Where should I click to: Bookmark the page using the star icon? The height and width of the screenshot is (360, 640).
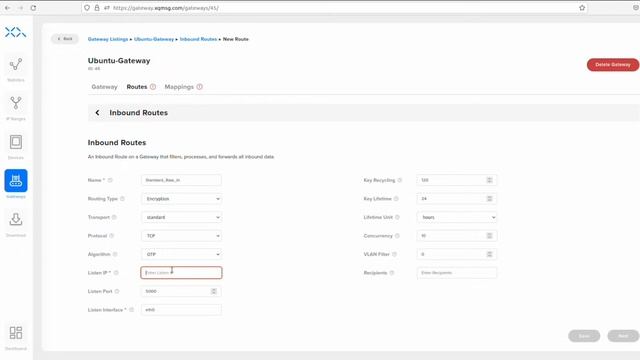(582, 8)
